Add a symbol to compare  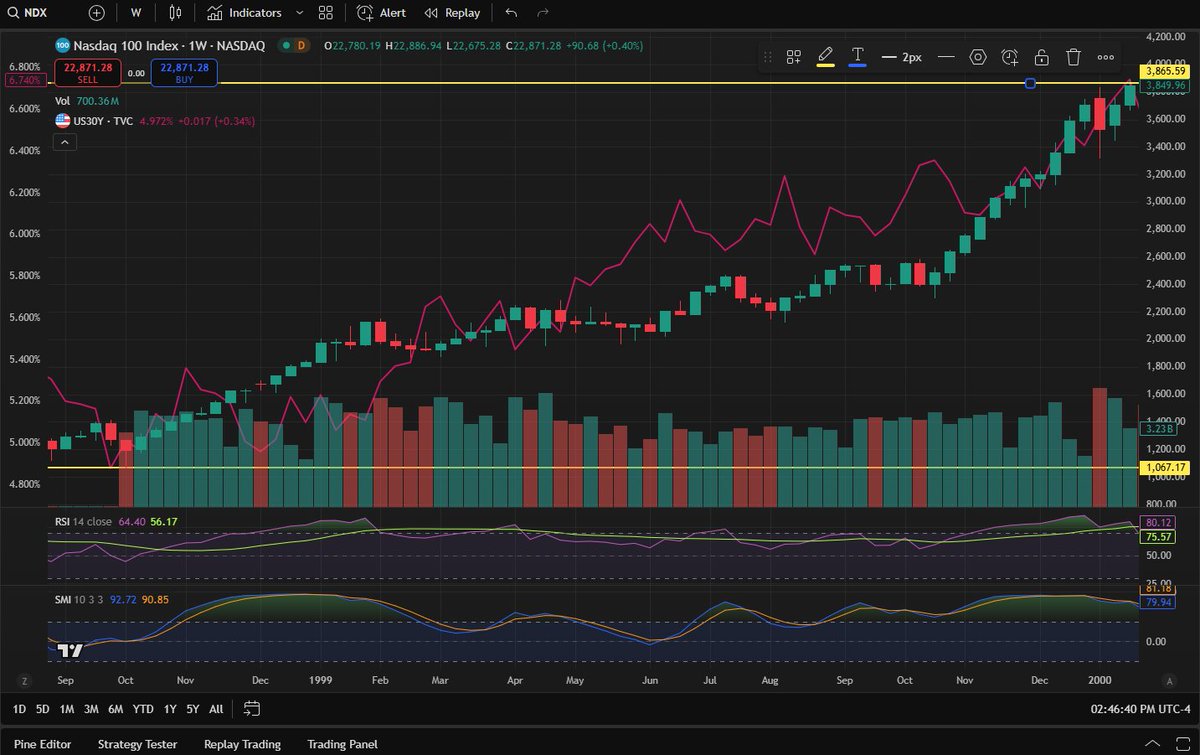(96, 13)
